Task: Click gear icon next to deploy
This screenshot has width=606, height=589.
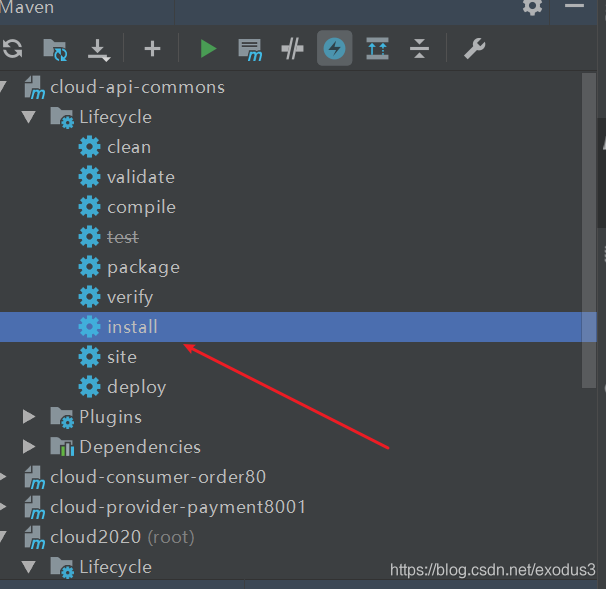Action: (90, 387)
